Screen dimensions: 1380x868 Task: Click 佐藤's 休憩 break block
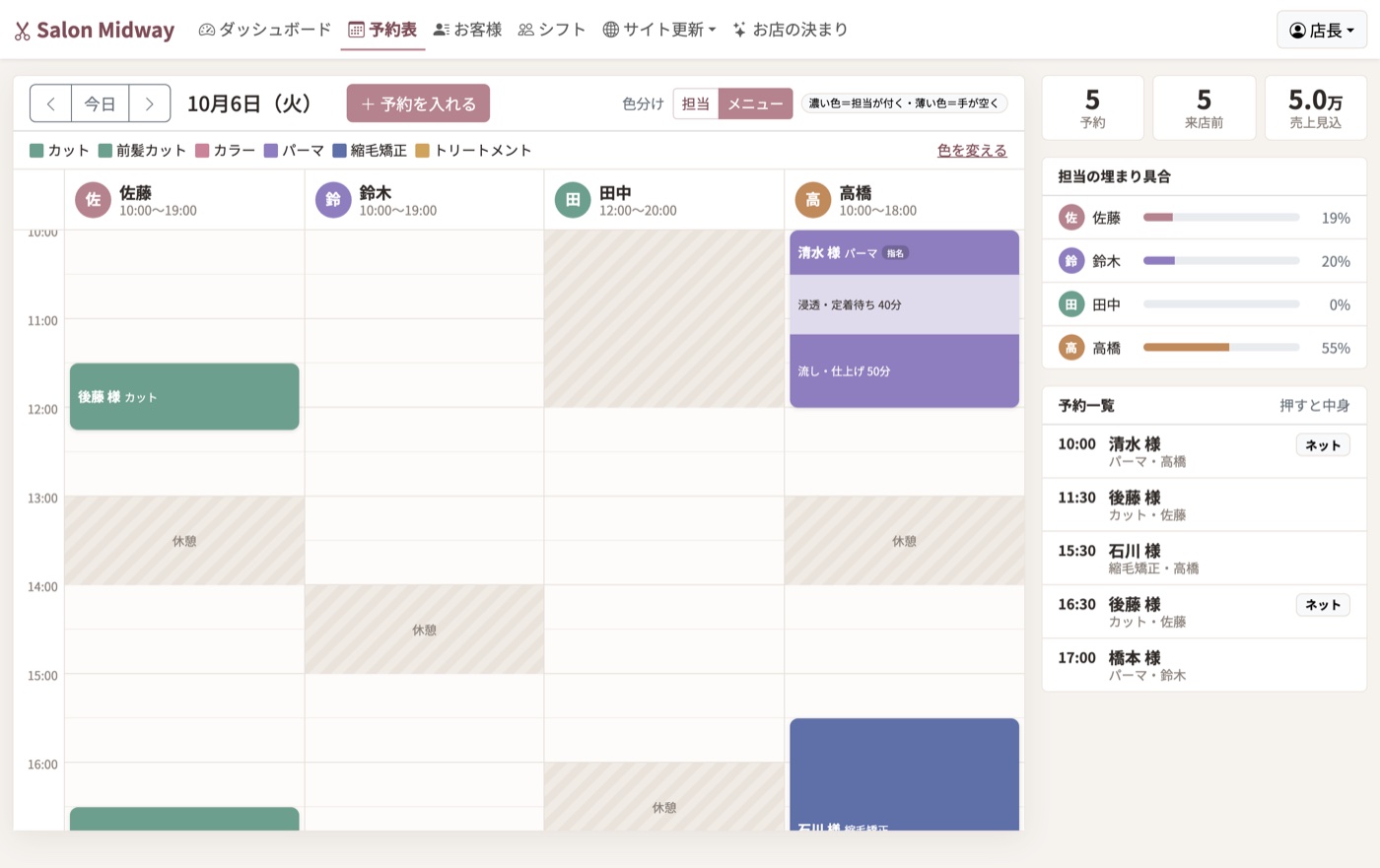point(184,541)
